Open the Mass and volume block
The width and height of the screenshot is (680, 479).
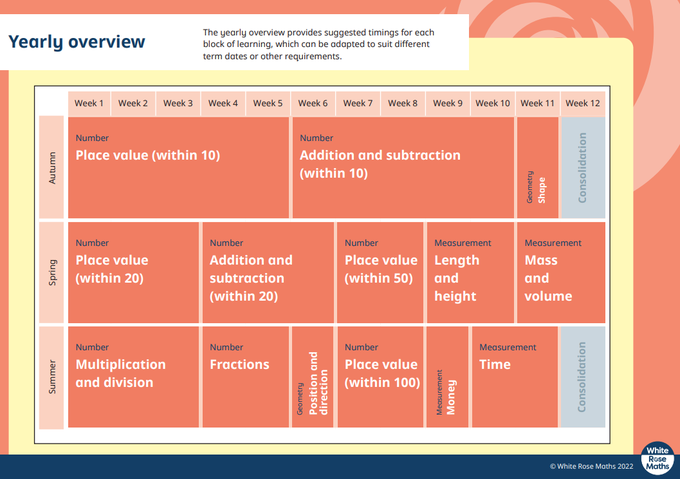coord(561,272)
